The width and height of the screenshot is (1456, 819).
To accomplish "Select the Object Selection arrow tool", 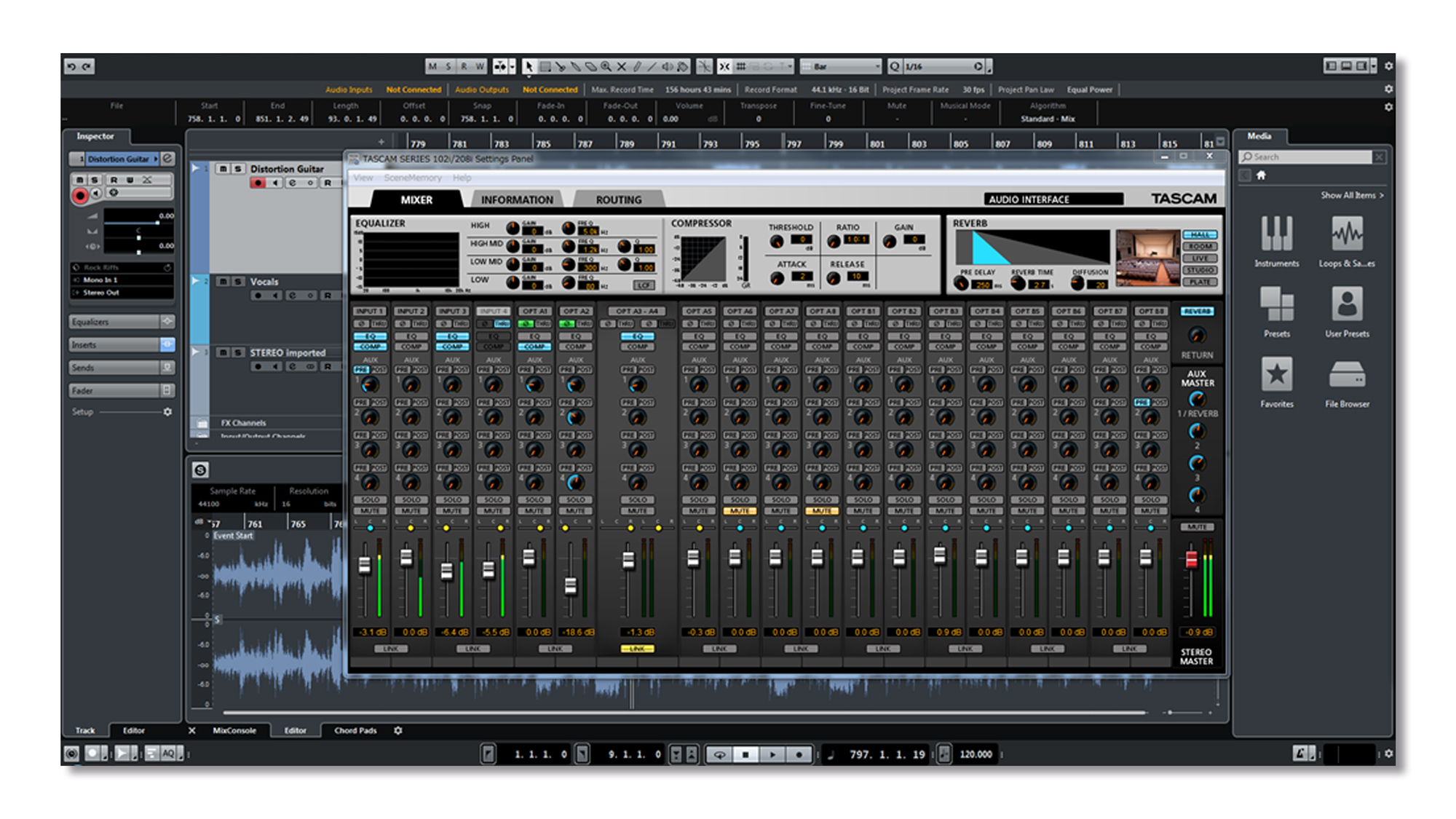I will point(529,66).
